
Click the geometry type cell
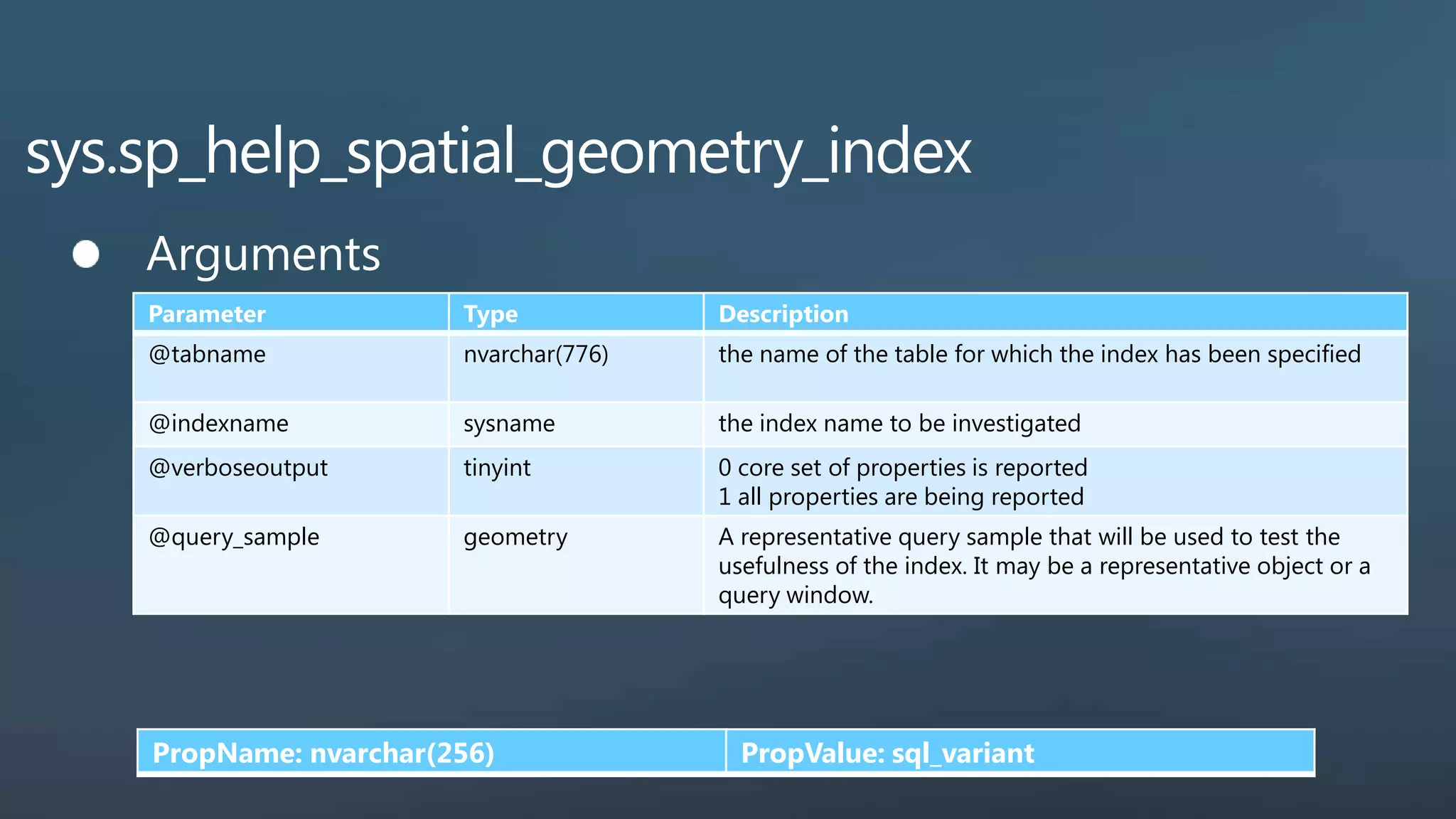pyautogui.click(x=515, y=537)
